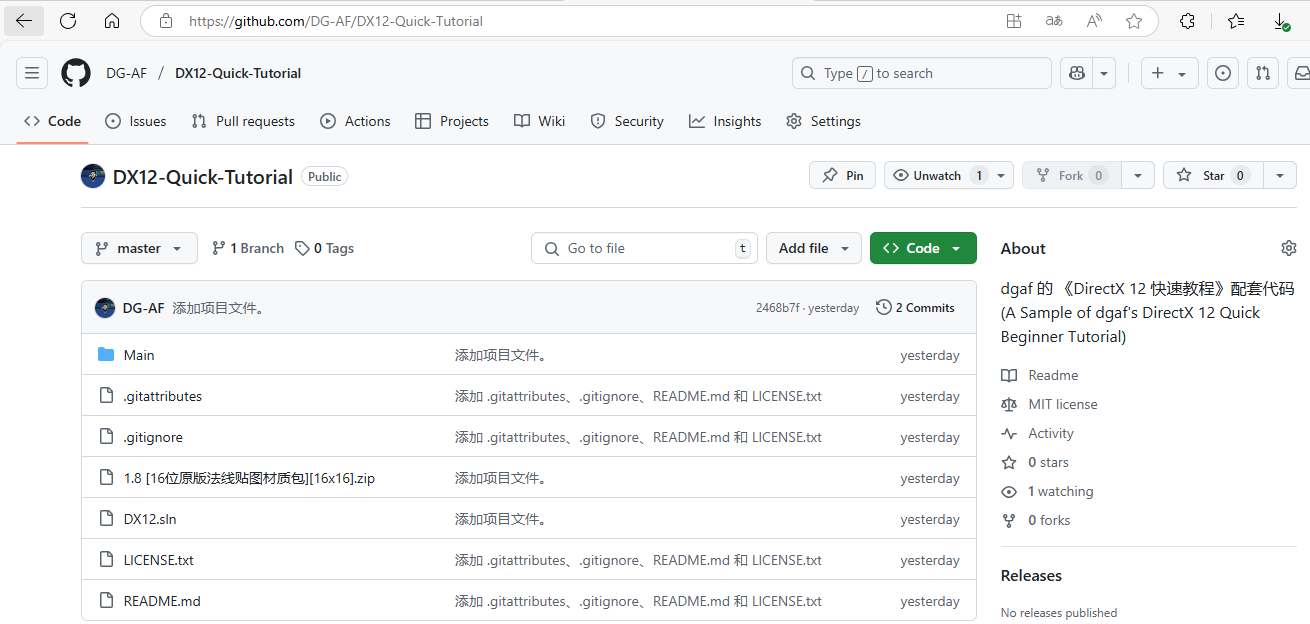This screenshot has height=624, width=1310.
Task: Click the file icon next to README.md
Action: (106, 601)
